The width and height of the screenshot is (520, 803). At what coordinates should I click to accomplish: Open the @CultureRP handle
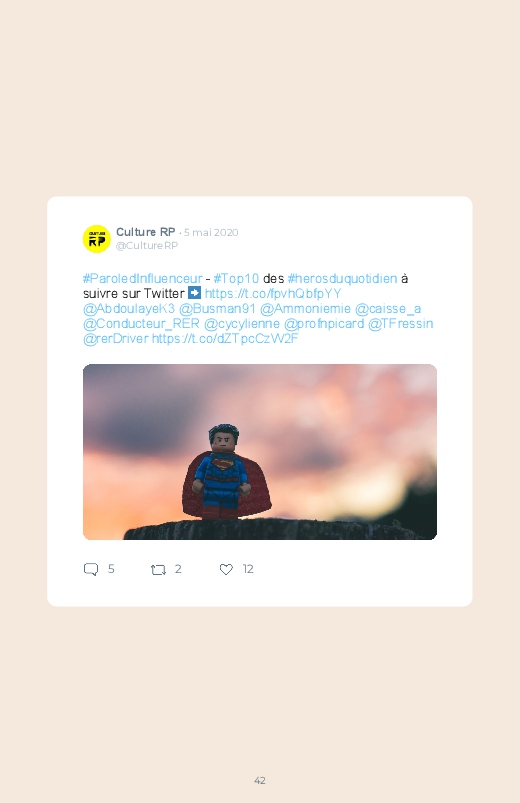click(147, 245)
